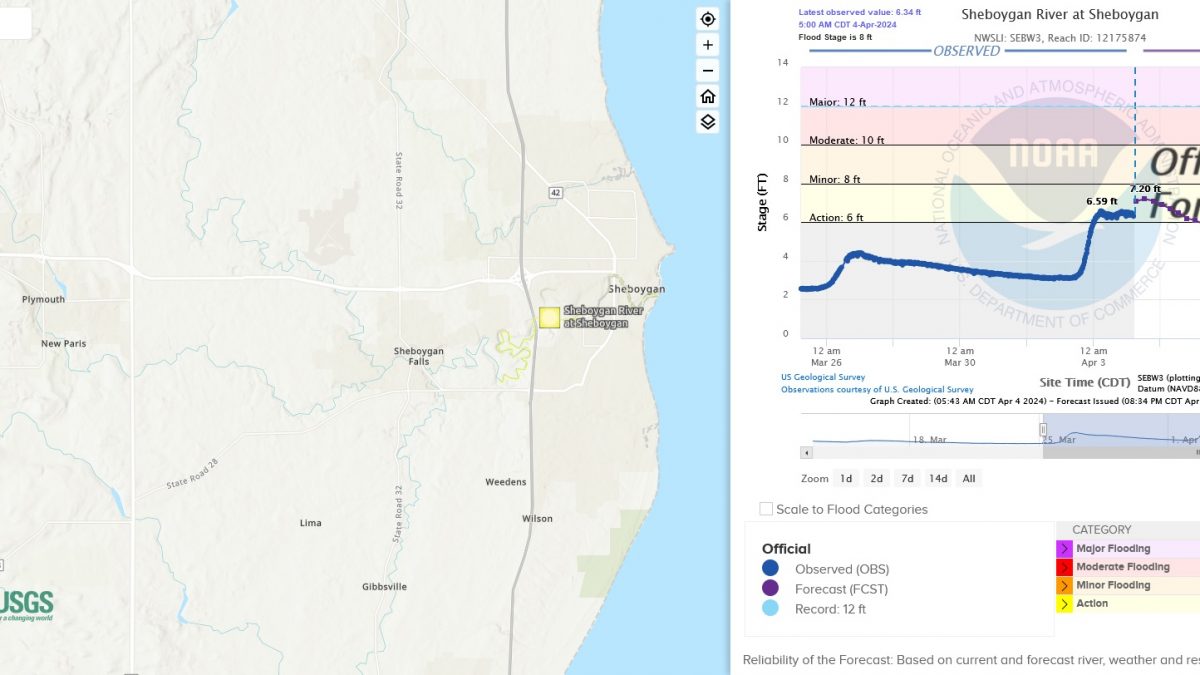Screen dimensions: 1200x675
Task: Click the white box in map top-left corner
Action: click(15, 23)
